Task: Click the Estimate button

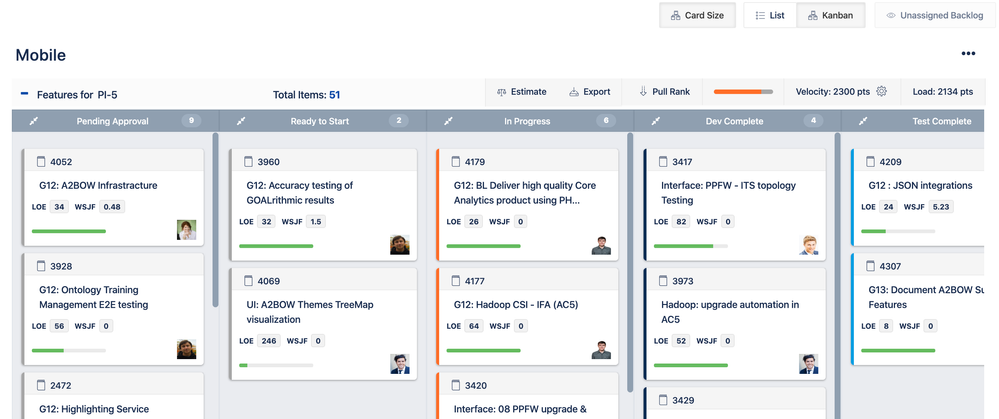Action: 522,92
